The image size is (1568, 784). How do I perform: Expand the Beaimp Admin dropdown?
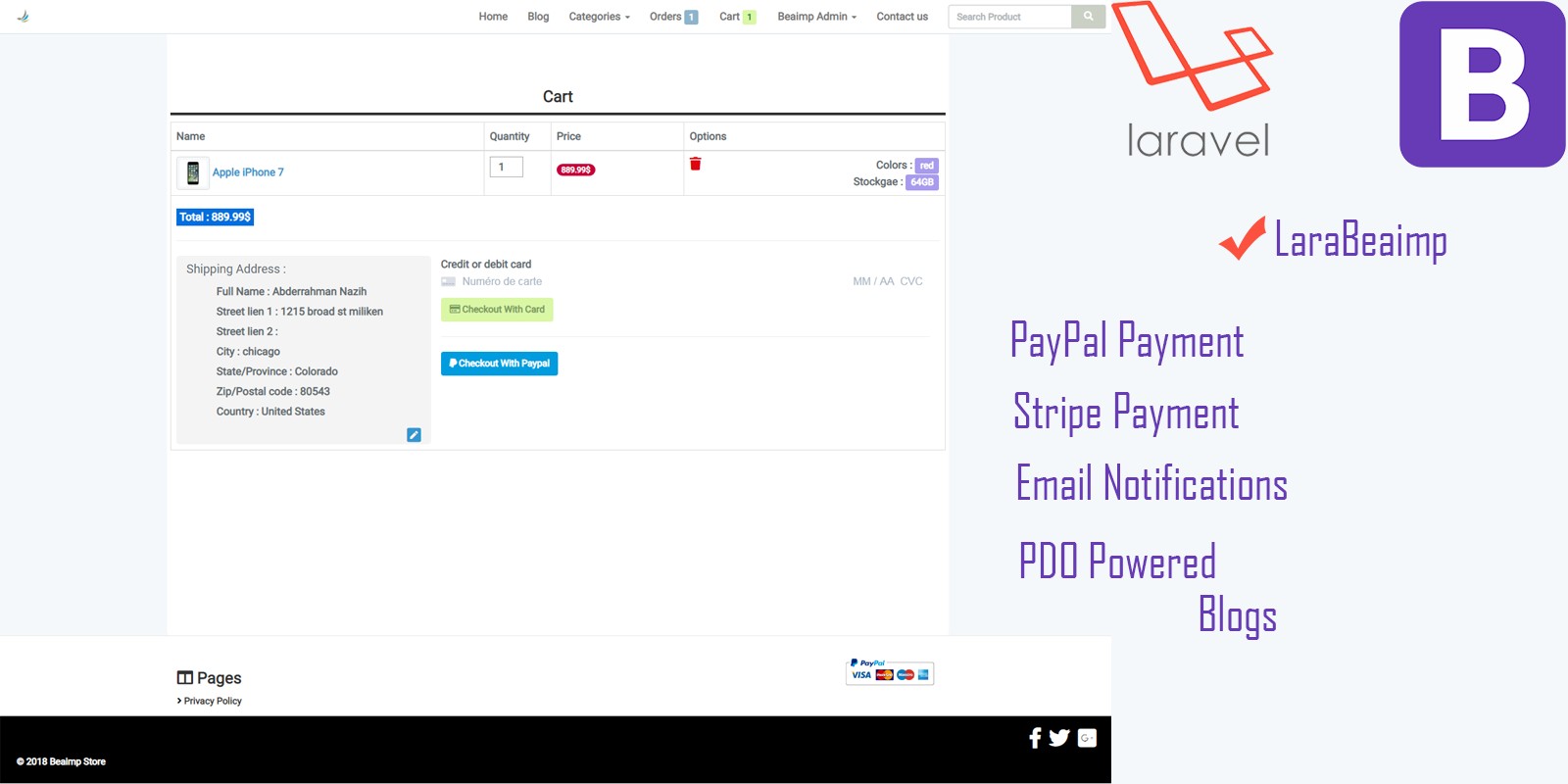[x=816, y=17]
